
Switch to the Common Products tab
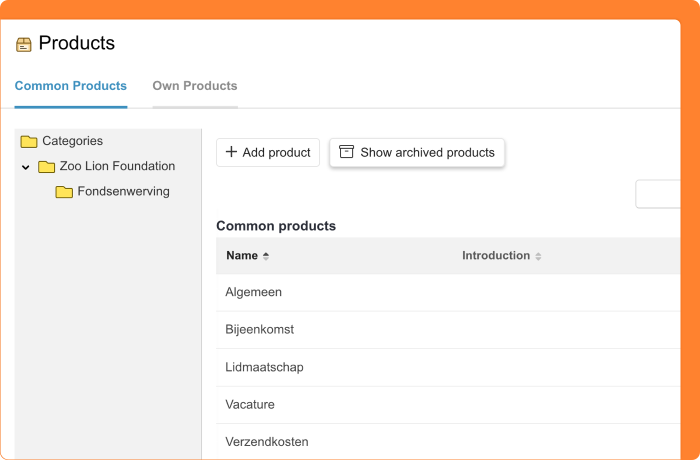click(x=71, y=86)
